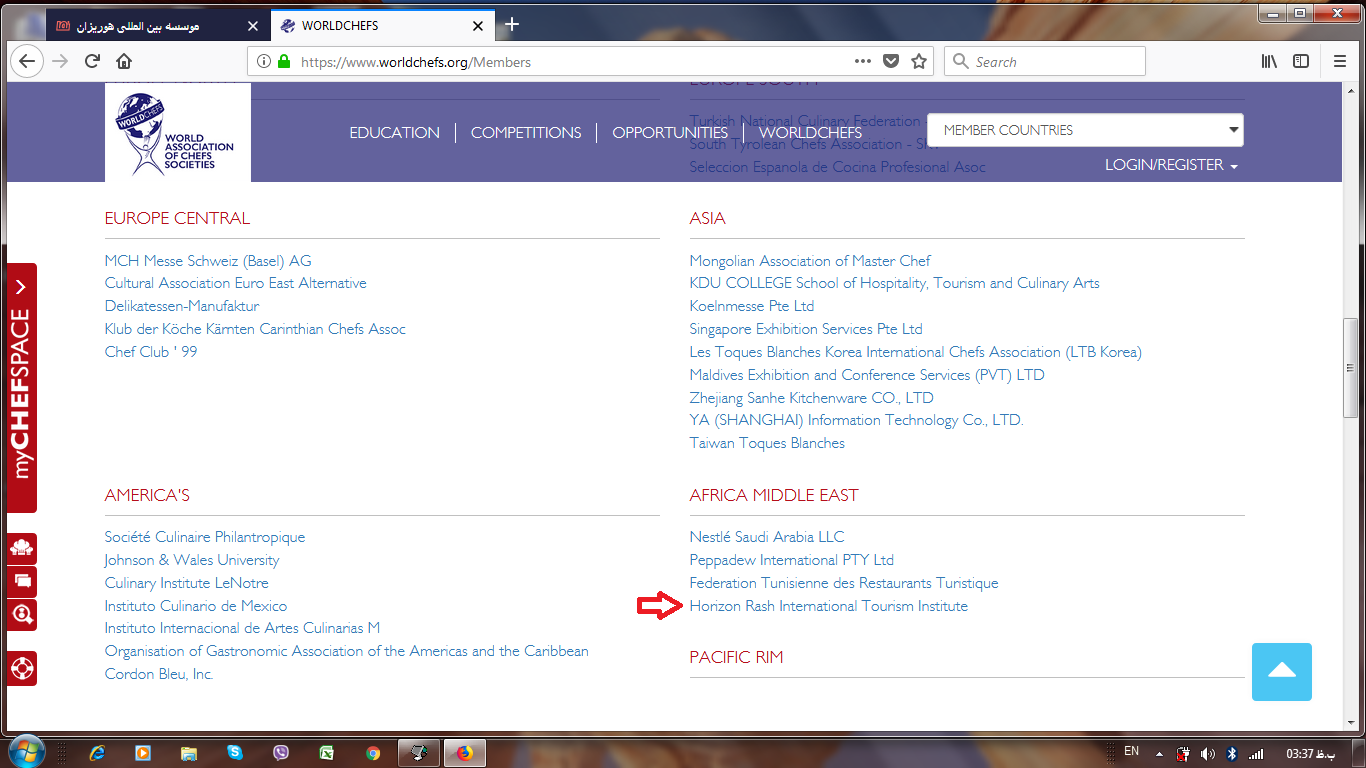Open Nestlé Saudi Arabia LLC link
1366x768 pixels.
pos(767,537)
